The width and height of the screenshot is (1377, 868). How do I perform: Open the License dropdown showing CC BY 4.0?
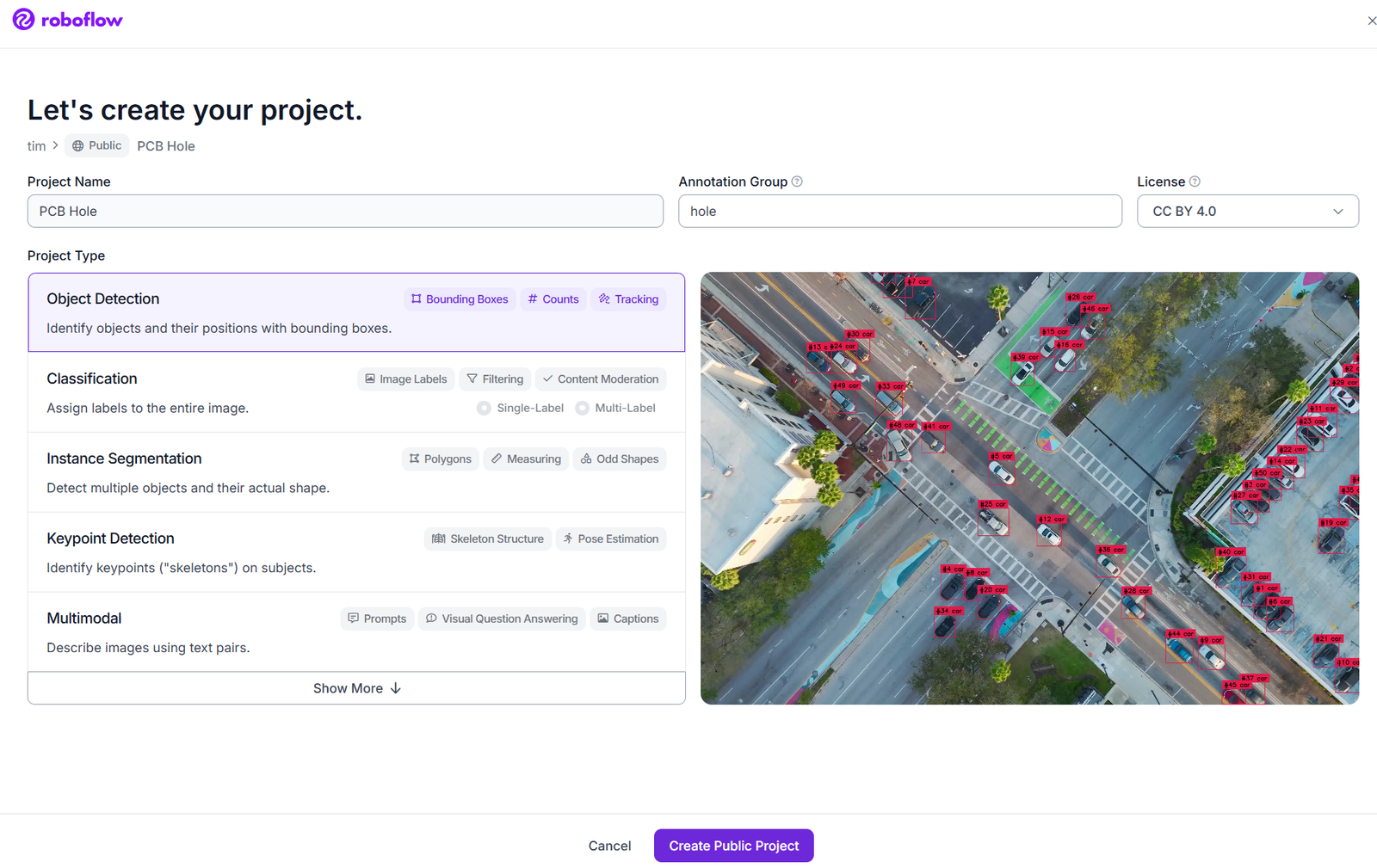point(1247,211)
